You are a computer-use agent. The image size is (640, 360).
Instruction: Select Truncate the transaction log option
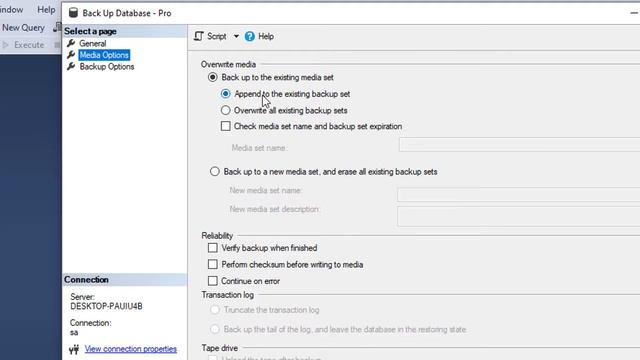pos(215,310)
